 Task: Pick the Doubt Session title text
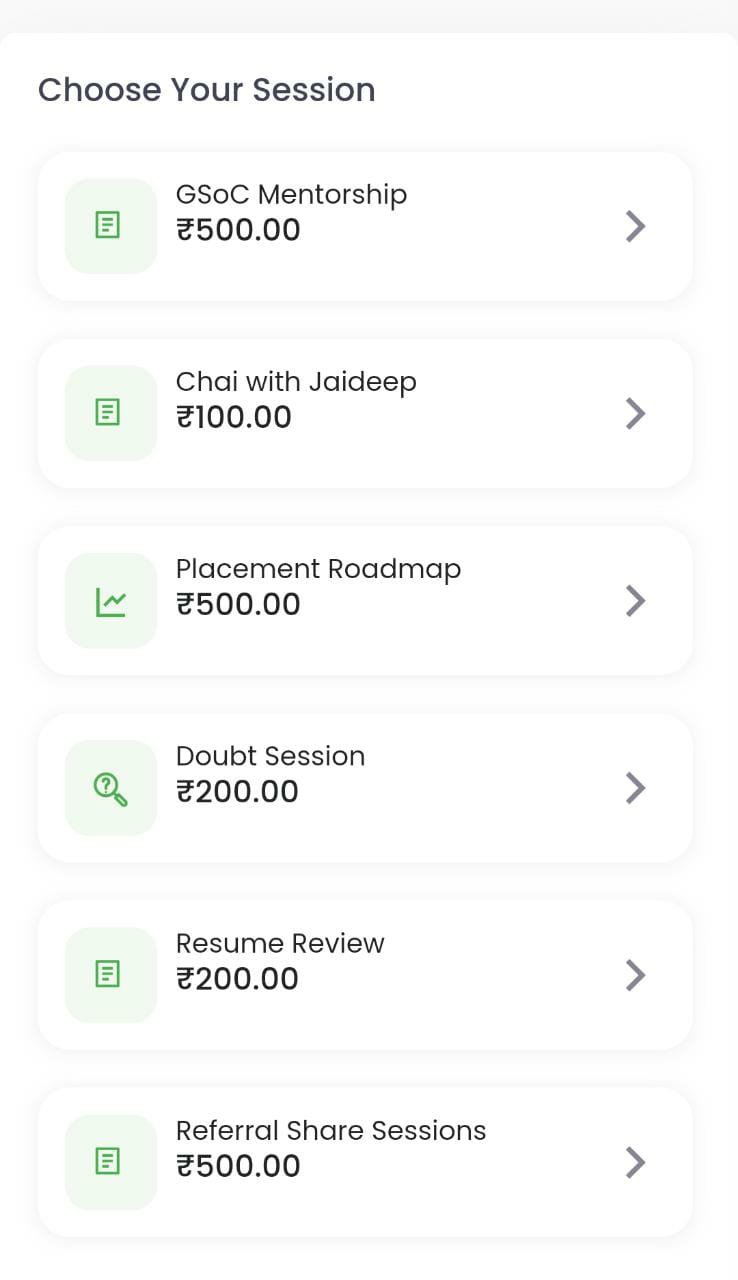(270, 756)
